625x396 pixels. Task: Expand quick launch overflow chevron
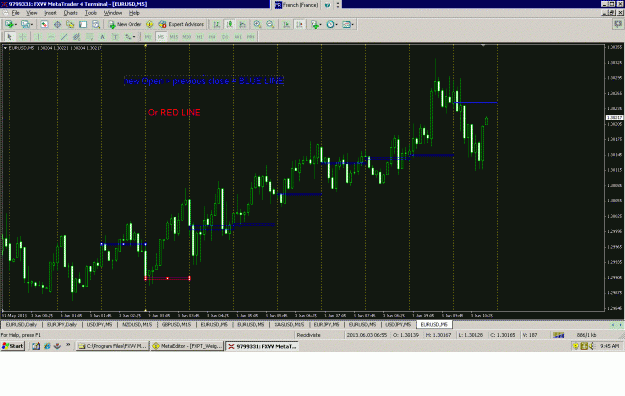[68, 345]
